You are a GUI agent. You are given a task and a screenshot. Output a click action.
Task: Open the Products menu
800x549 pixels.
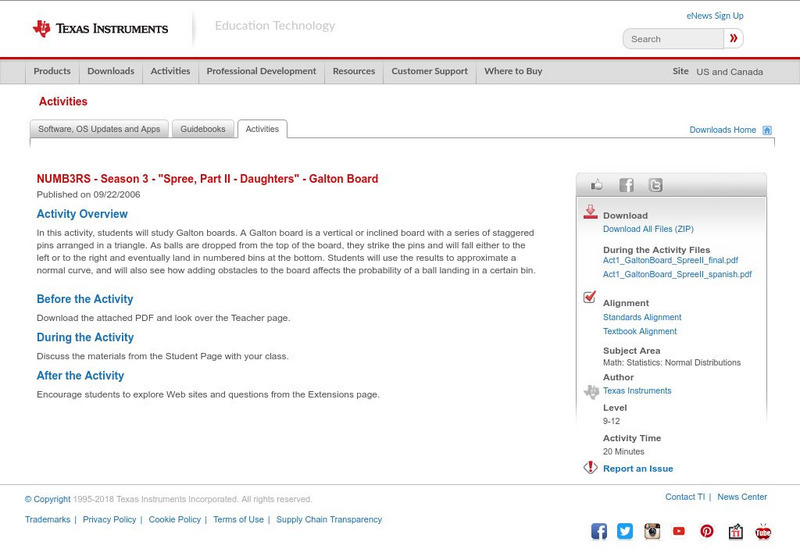pos(52,71)
